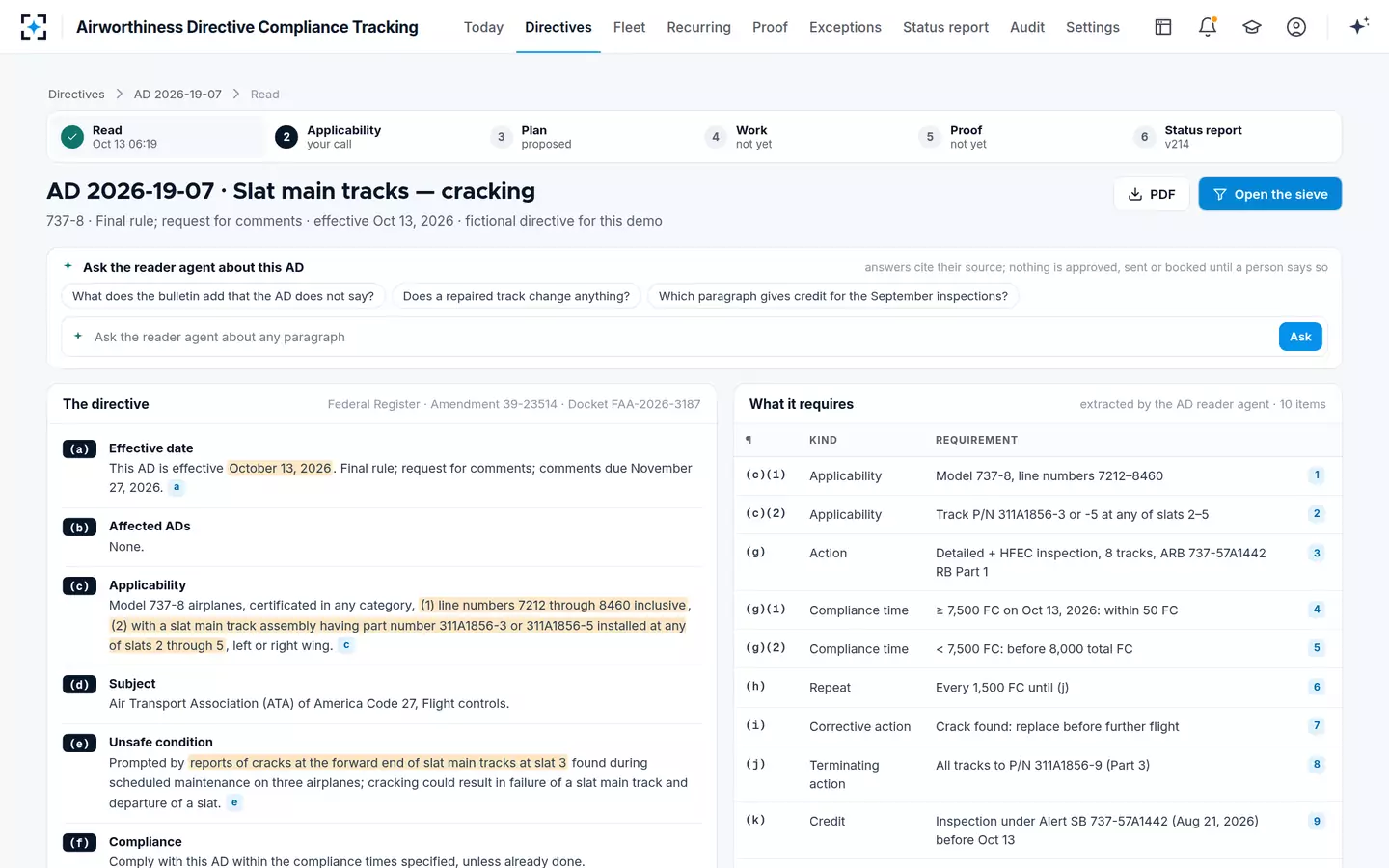Open the Settings tab

point(1093,27)
